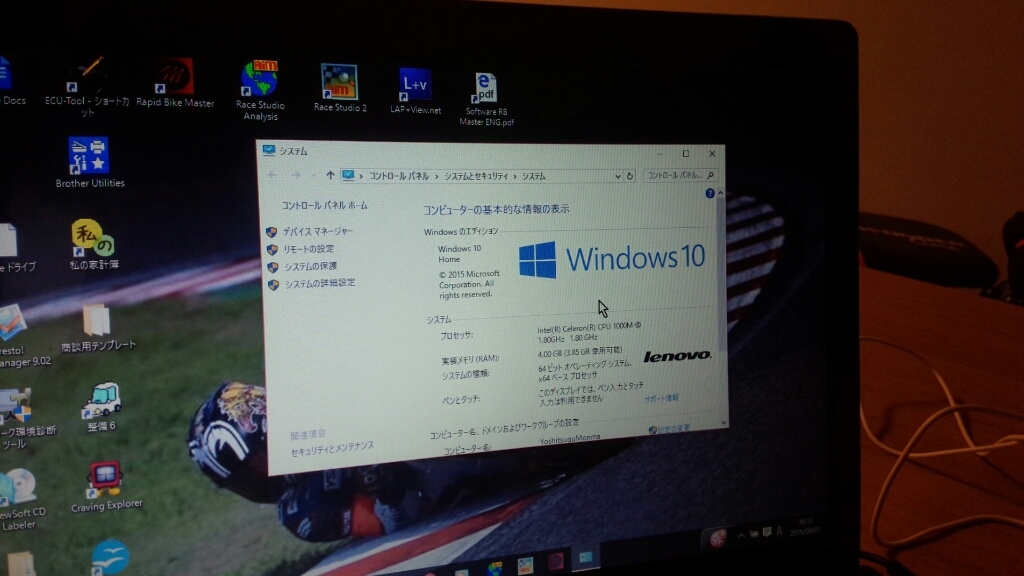
Task: Go to コントロール パネル ホーム
Action: click(x=324, y=205)
